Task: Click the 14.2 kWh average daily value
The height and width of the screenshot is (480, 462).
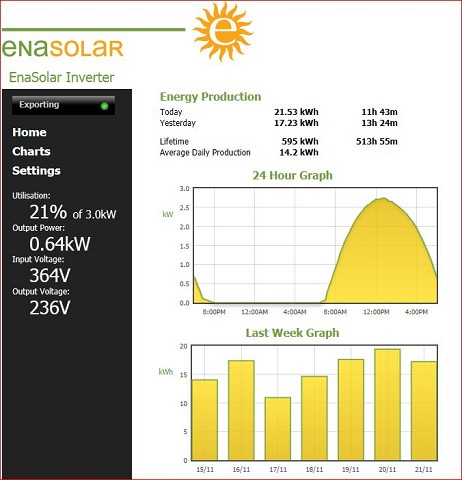Action: pos(299,153)
